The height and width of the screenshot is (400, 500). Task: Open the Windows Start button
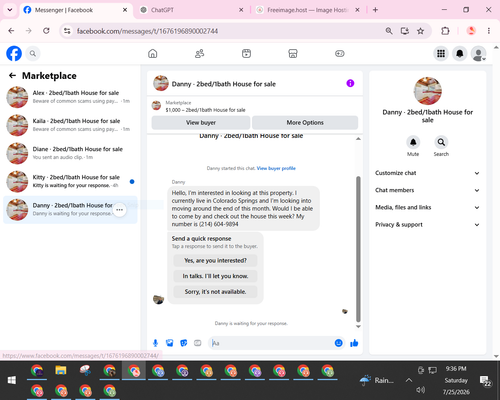12,380
